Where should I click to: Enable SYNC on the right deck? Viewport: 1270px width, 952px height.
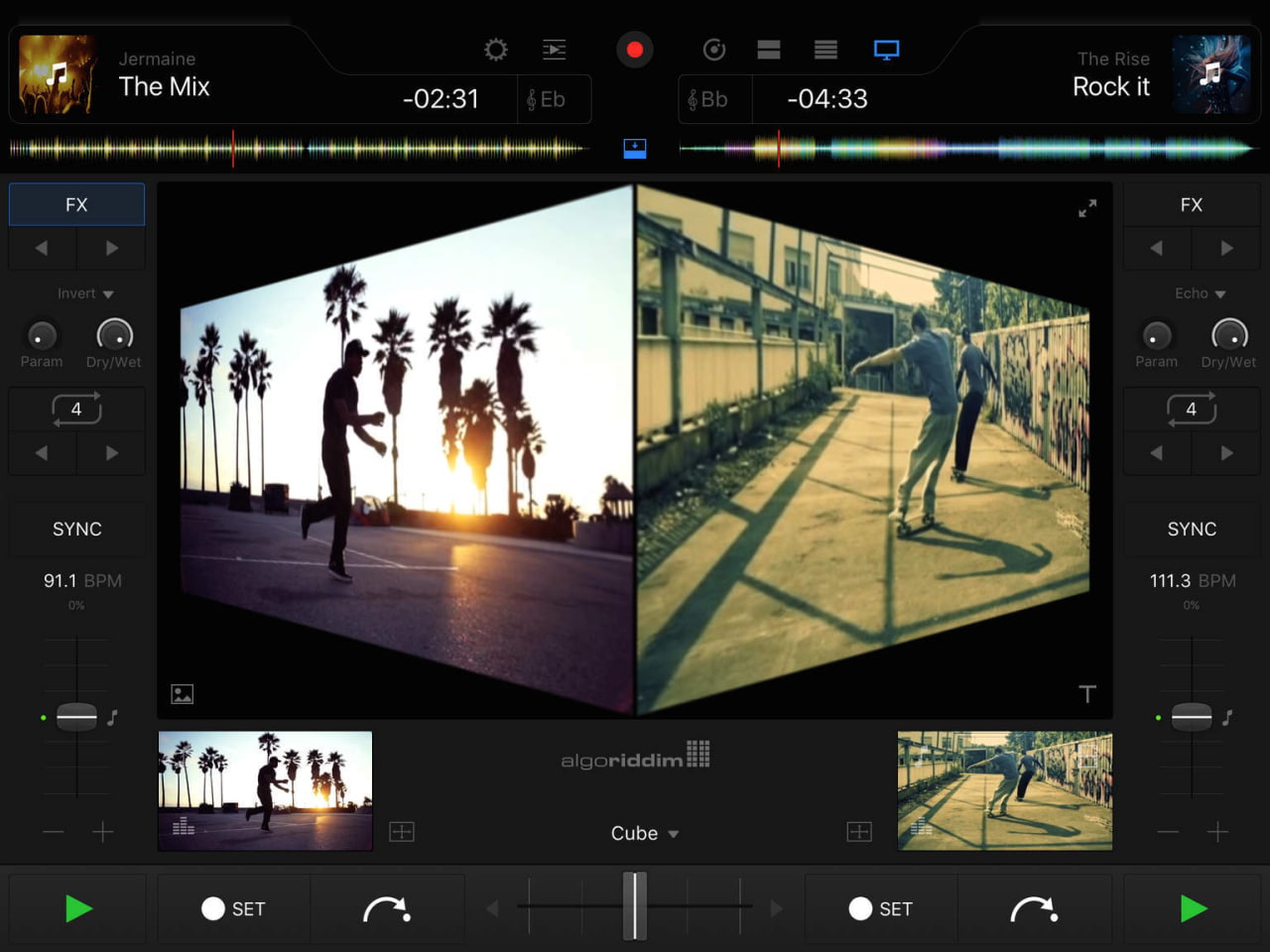1192,529
